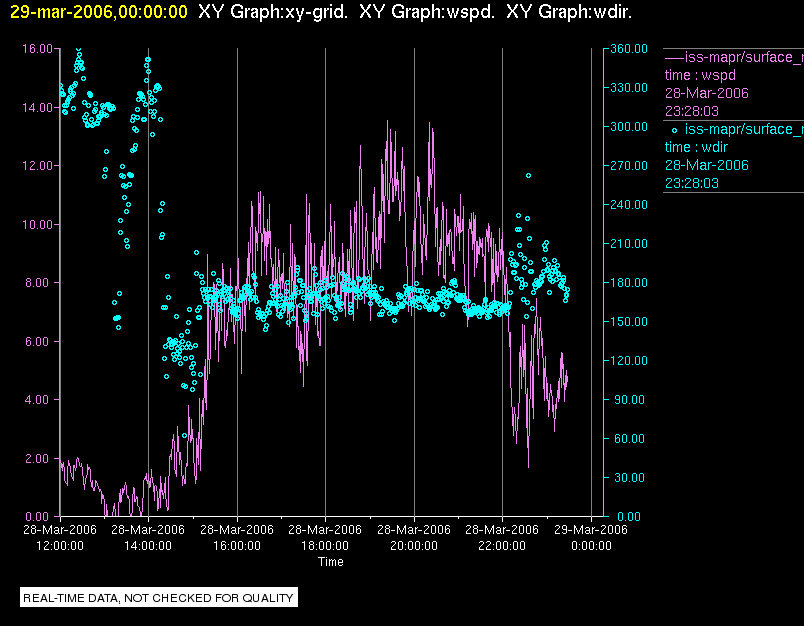Click the pink wspd legend entry iss-mapr/surface
The image size is (804, 626).
tap(745, 57)
